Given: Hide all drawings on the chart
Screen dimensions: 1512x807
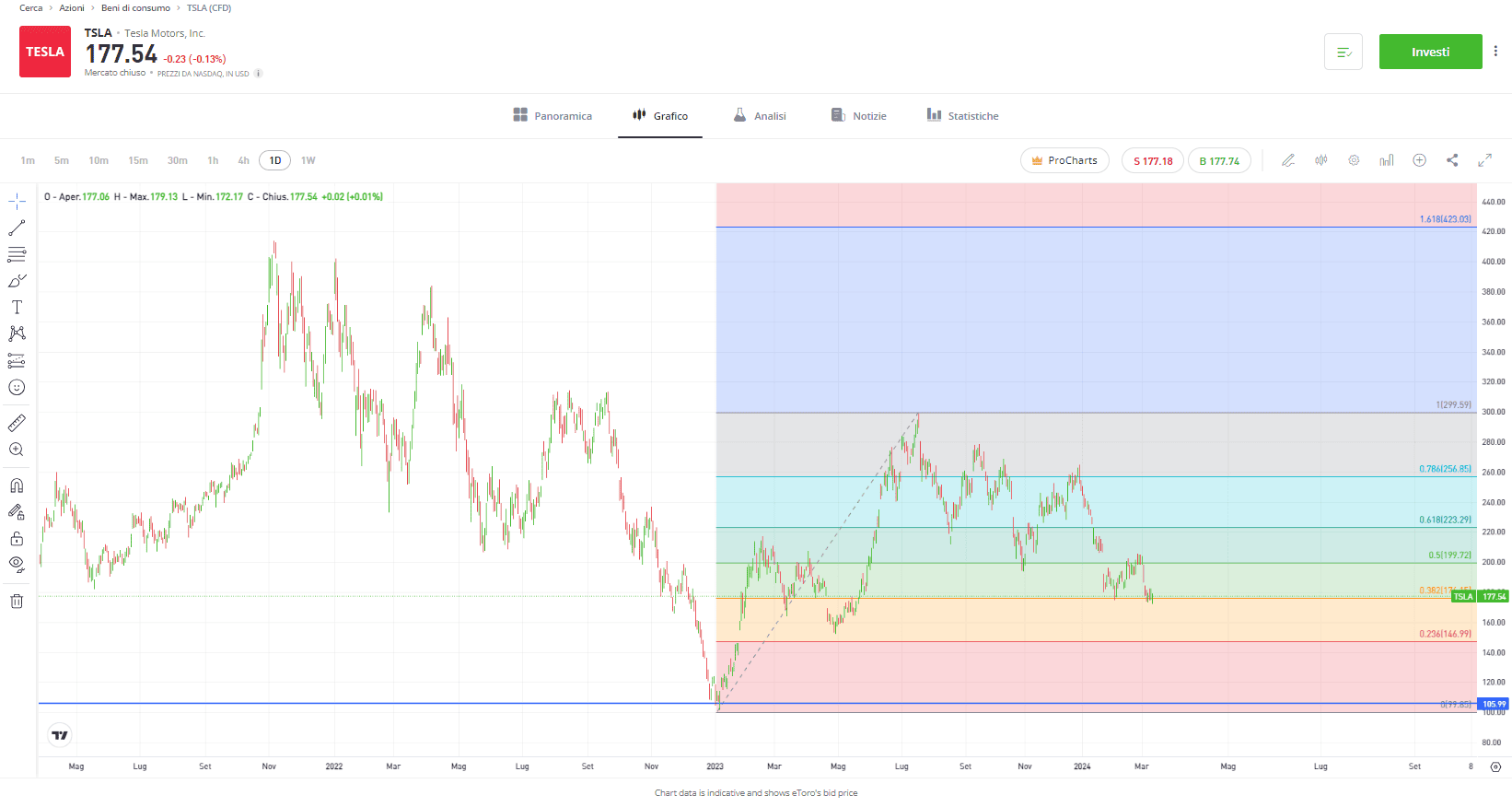Looking at the screenshot, I should [17, 565].
